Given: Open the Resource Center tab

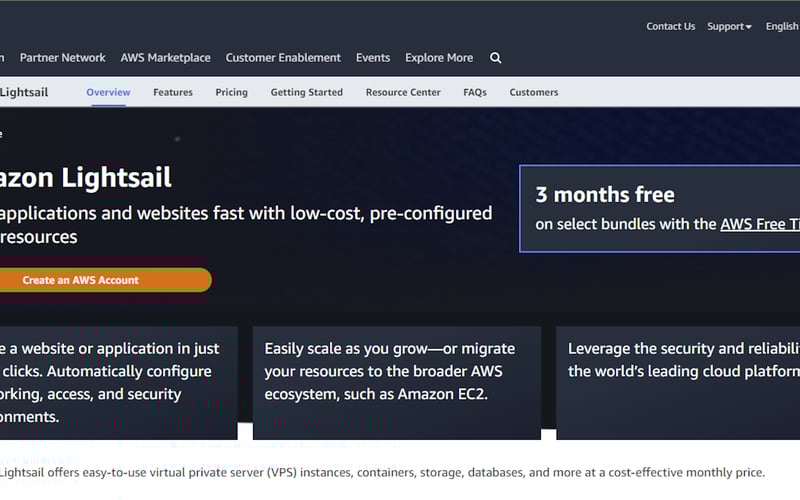Looking at the screenshot, I should point(403,92).
